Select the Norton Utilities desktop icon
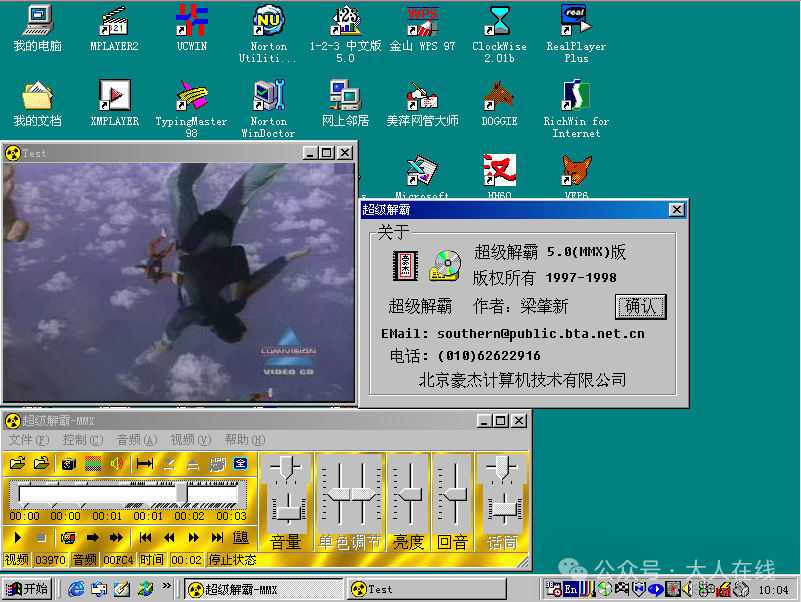 [268, 35]
